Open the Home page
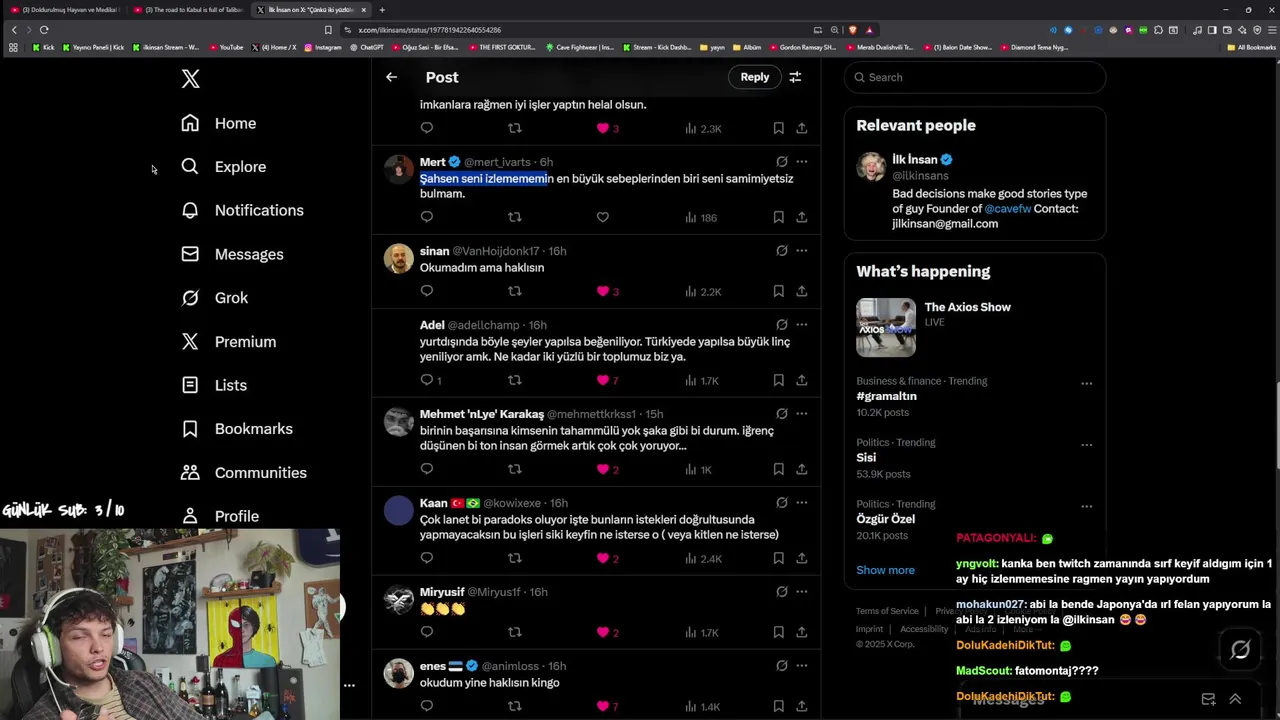The width and height of the screenshot is (1280, 720). pyautogui.click(x=218, y=123)
